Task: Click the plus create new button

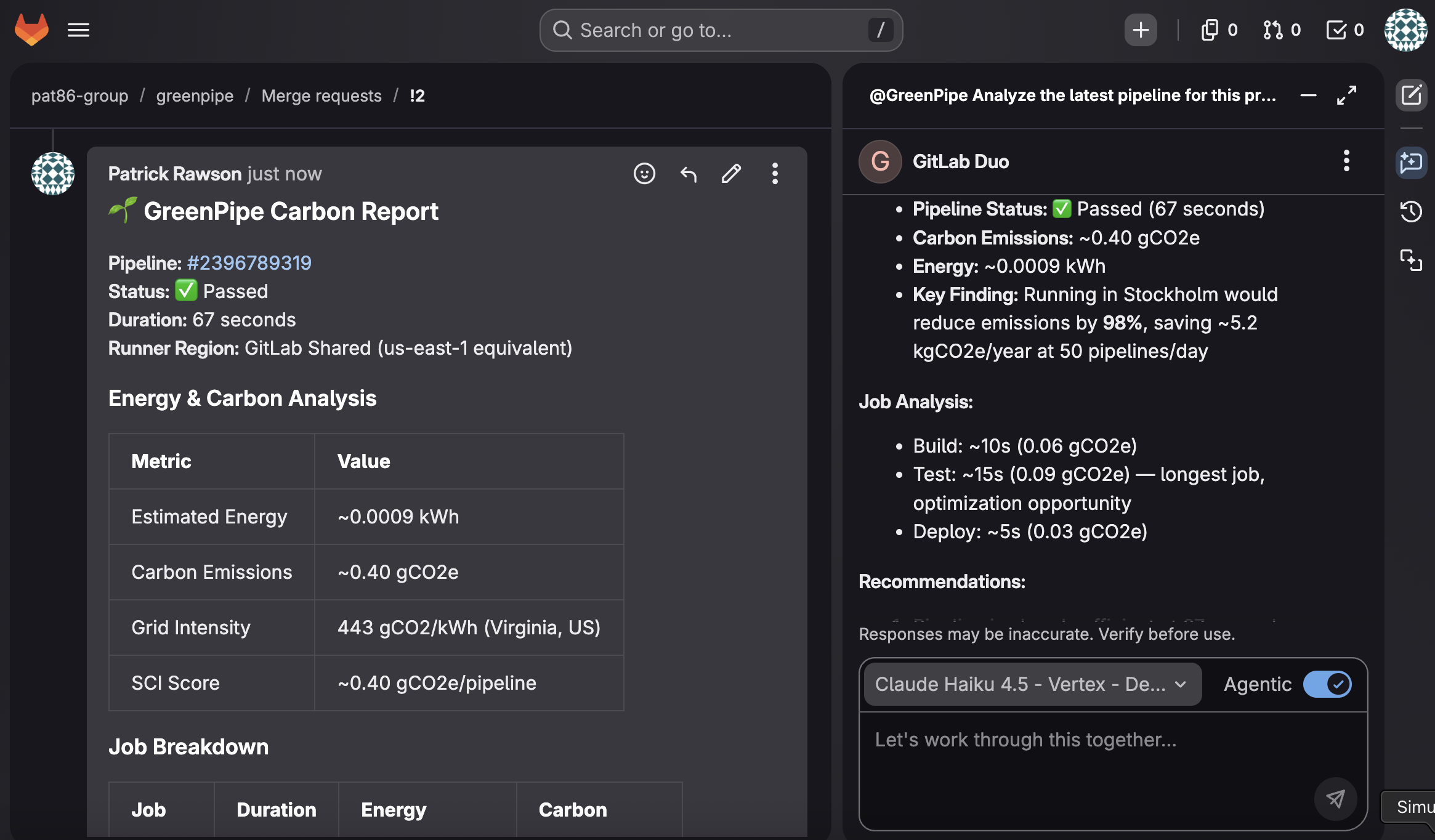Action: click(x=1140, y=30)
